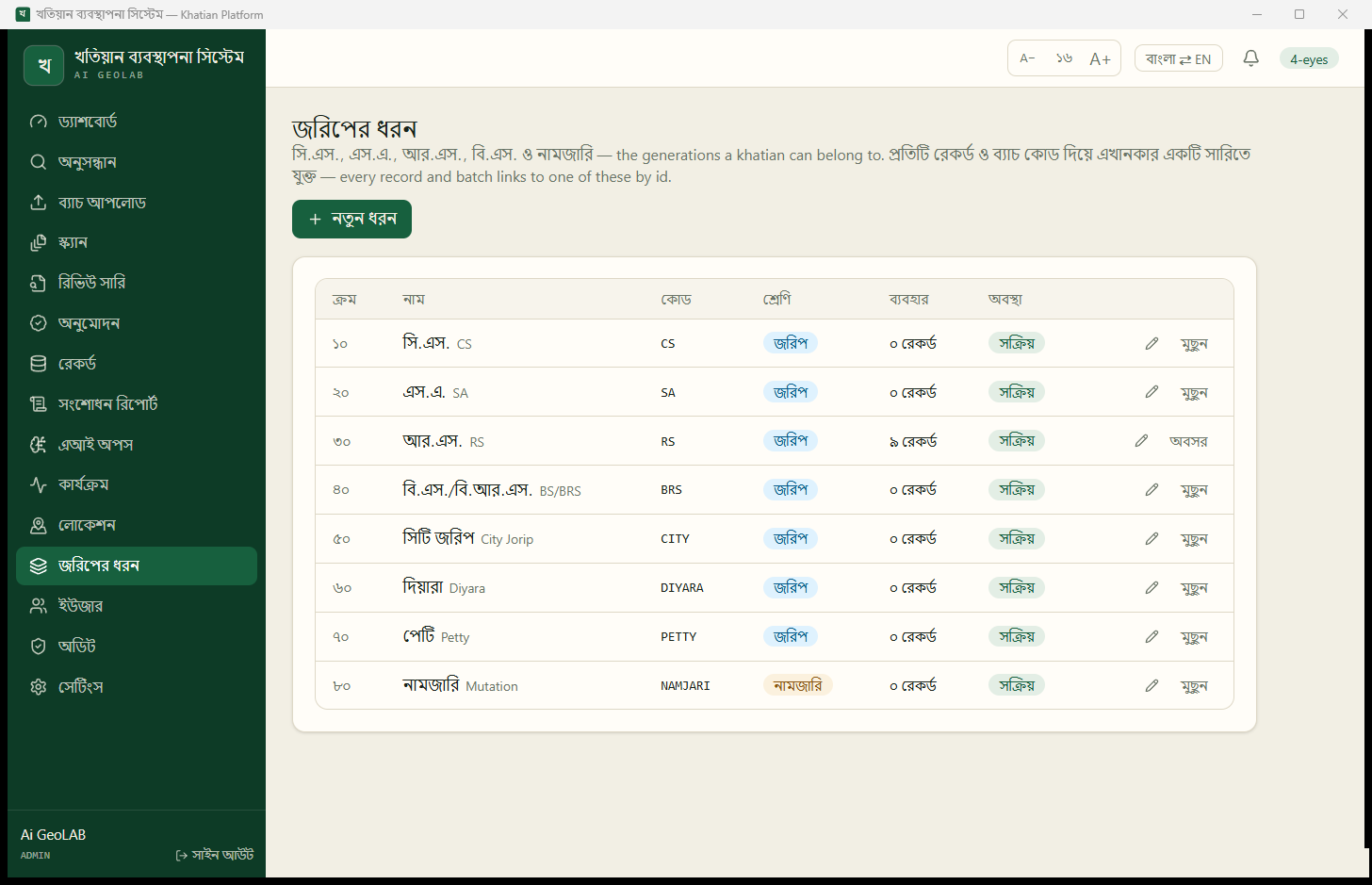1372x885 pixels.
Task: Click the লোকেশন pin icon
Action: coord(38,525)
